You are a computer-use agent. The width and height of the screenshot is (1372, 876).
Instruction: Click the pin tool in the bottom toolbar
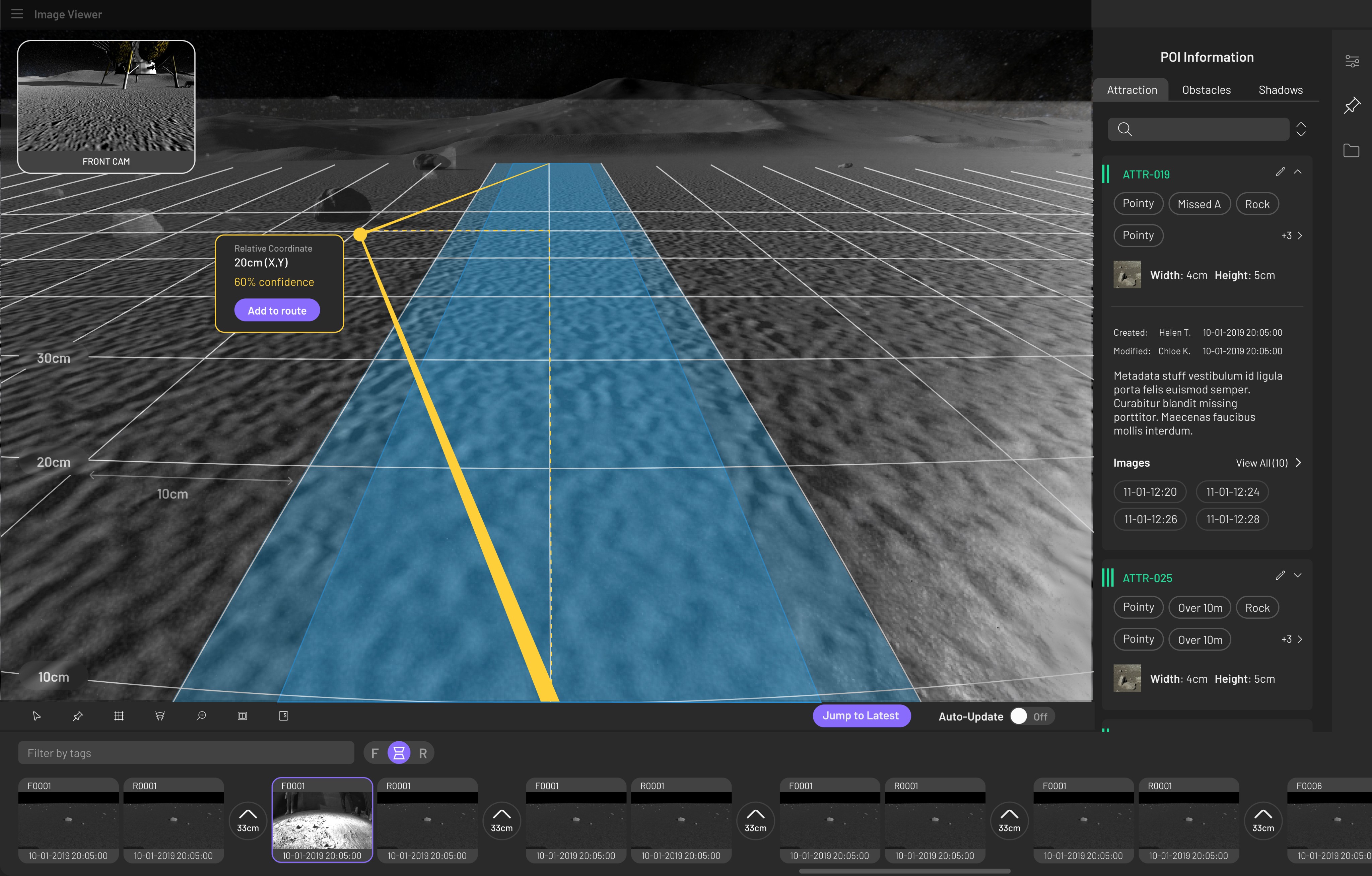pyautogui.click(x=78, y=716)
